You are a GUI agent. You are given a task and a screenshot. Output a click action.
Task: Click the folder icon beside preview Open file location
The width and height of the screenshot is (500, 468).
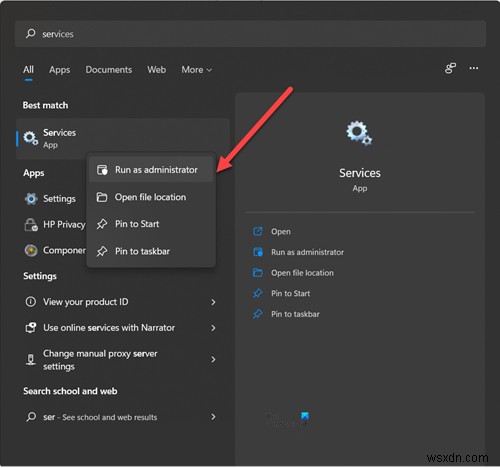(258, 273)
